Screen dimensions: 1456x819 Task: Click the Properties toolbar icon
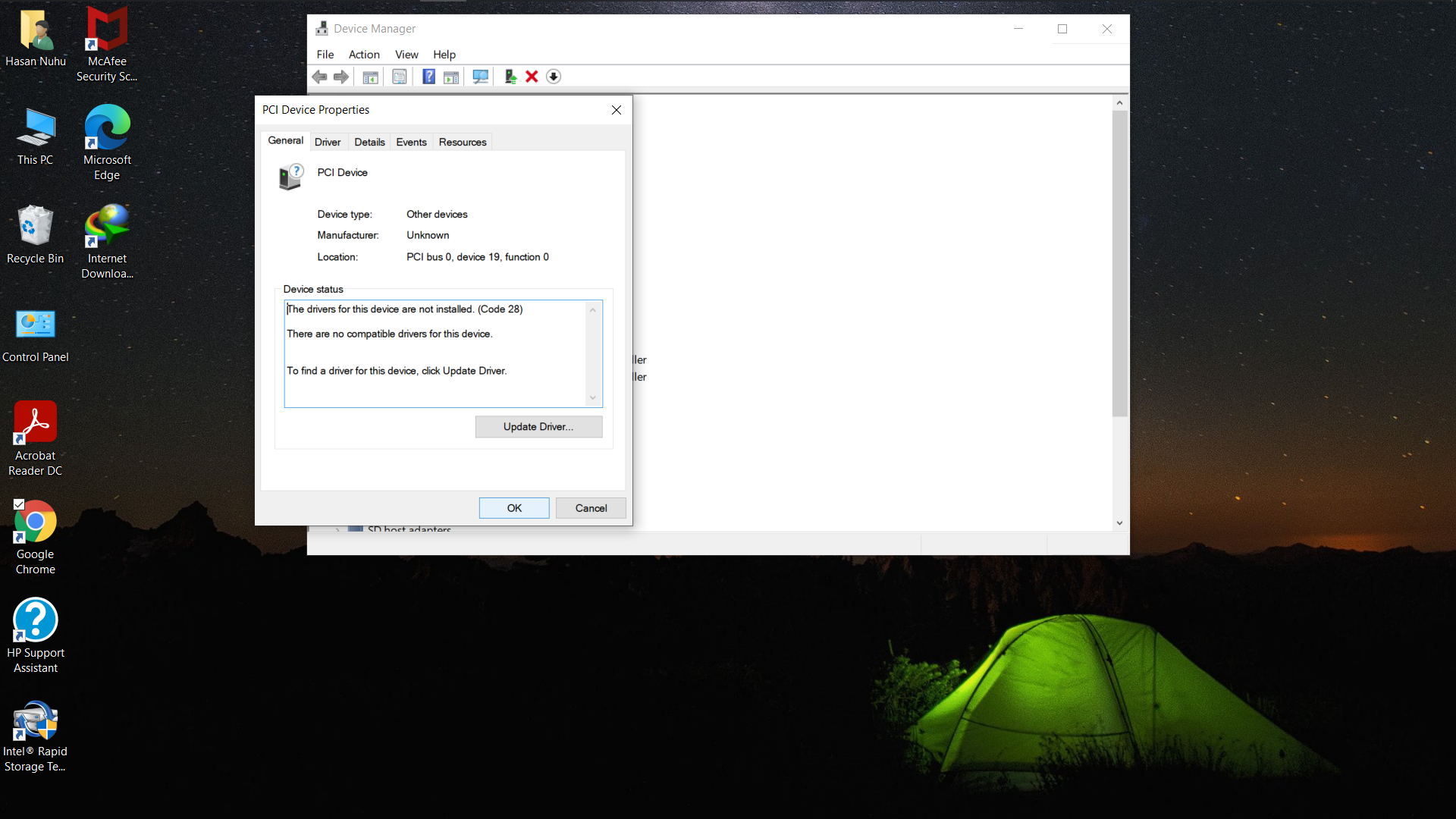point(400,77)
